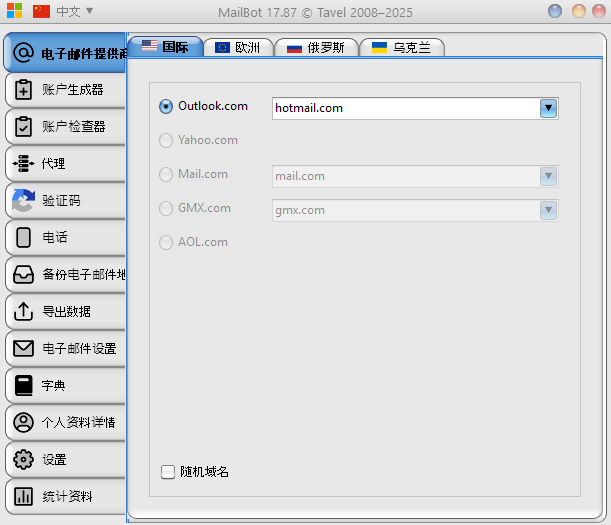Click the 随机域名 label text
Image resolution: width=611 pixels, height=525 pixels.
click(x=204, y=472)
